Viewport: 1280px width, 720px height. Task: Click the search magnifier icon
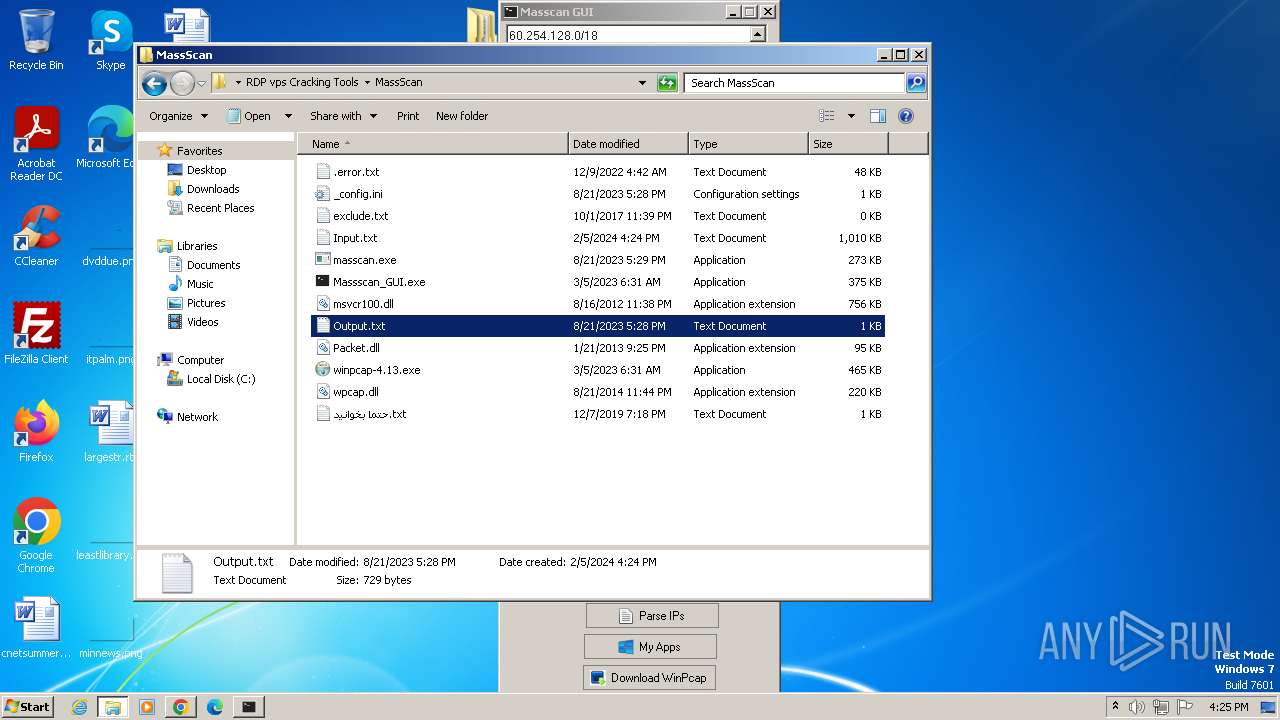point(915,83)
